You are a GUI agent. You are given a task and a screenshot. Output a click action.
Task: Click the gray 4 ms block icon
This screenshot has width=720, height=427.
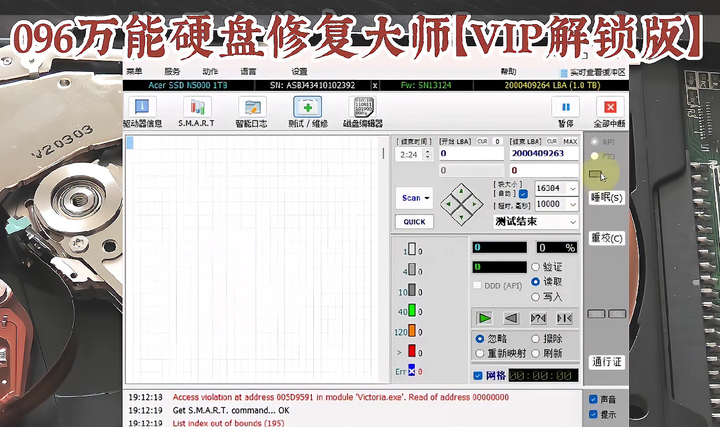click(412, 270)
